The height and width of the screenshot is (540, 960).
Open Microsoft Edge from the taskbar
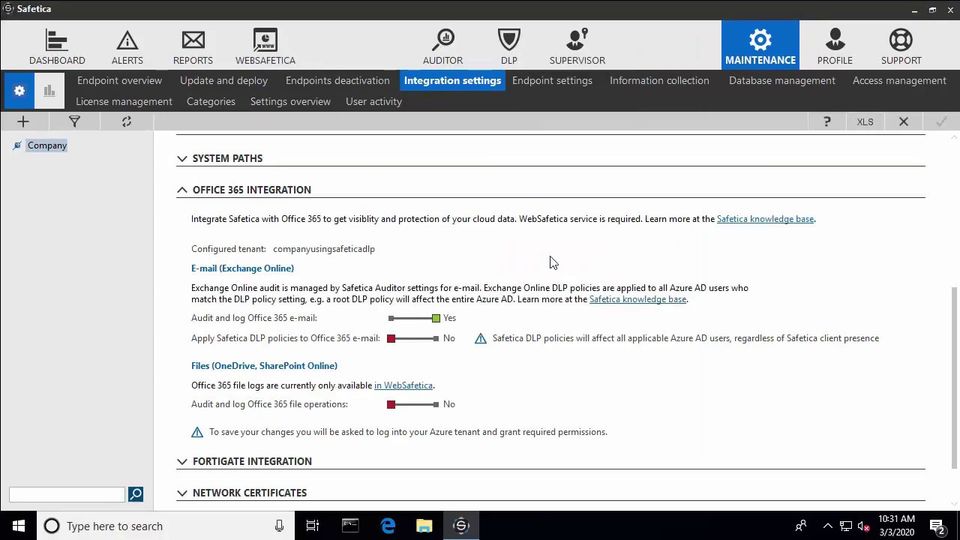pos(388,525)
